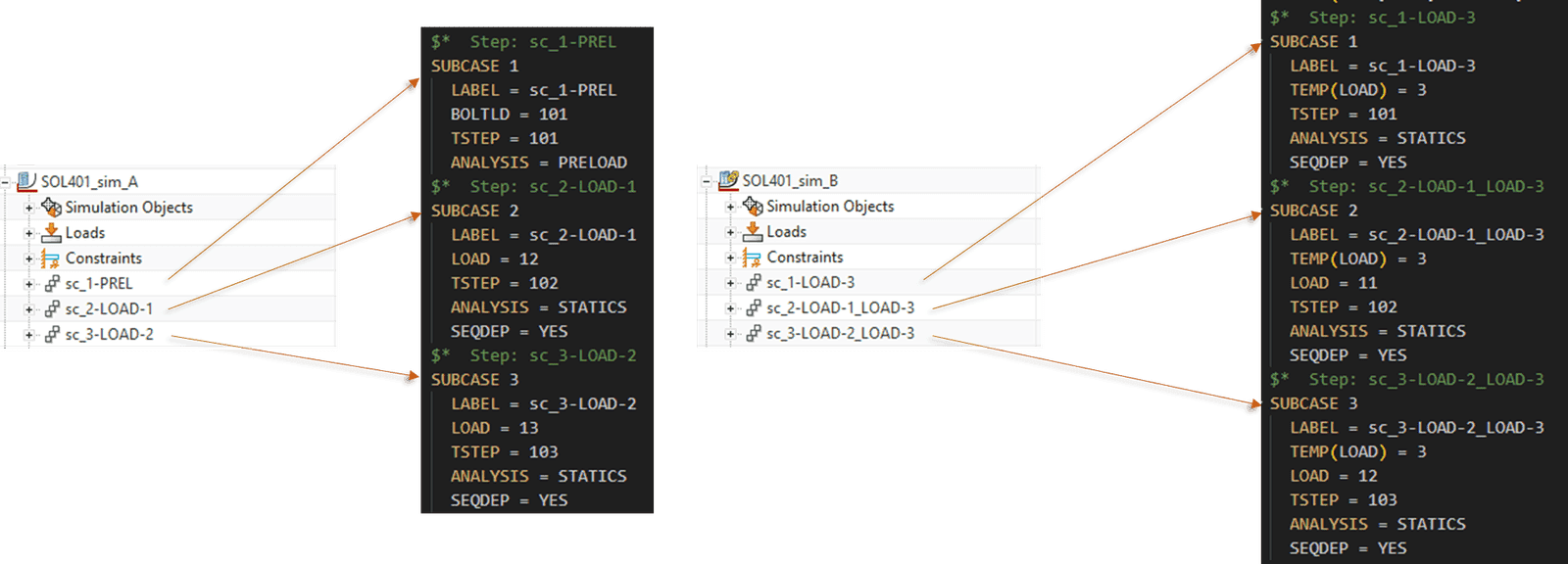Screen dimensions: 1568x564
Task: Expand Simulation Objects under SOL401_sim_A
Action: pyautogui.click(x=28, y=208)
